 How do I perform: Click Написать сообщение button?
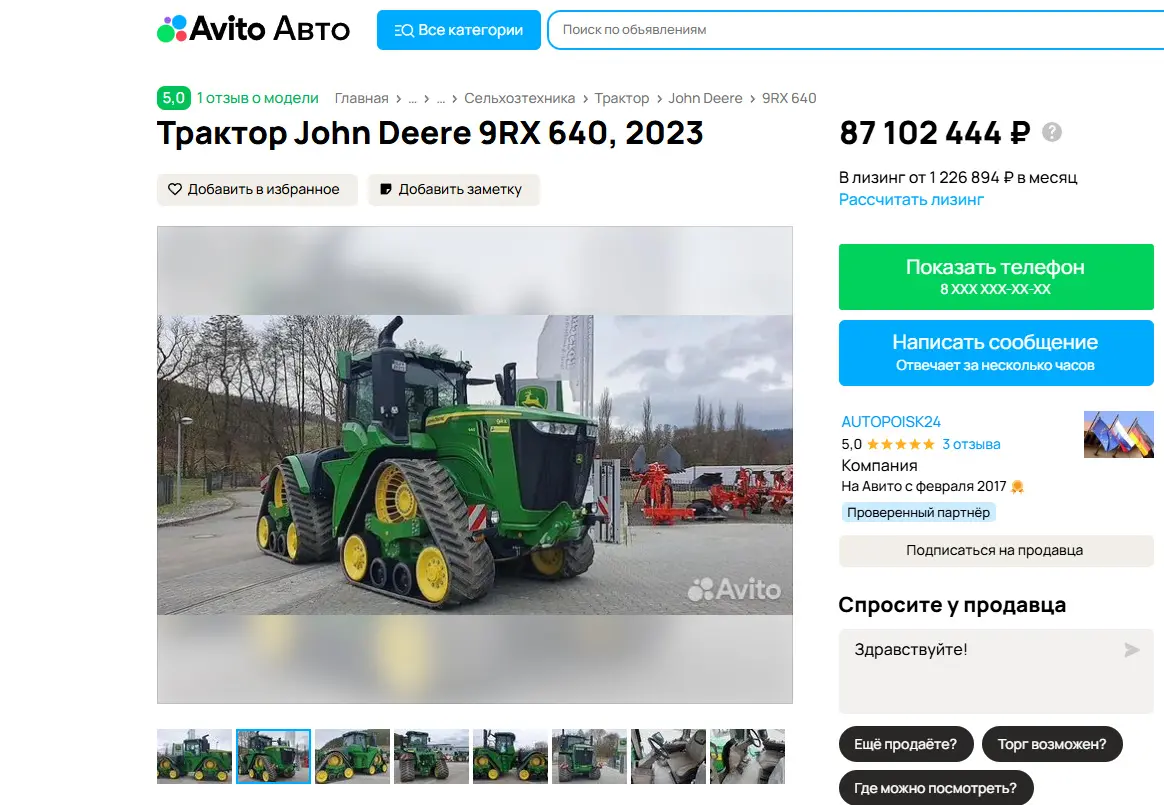[995, 353]
